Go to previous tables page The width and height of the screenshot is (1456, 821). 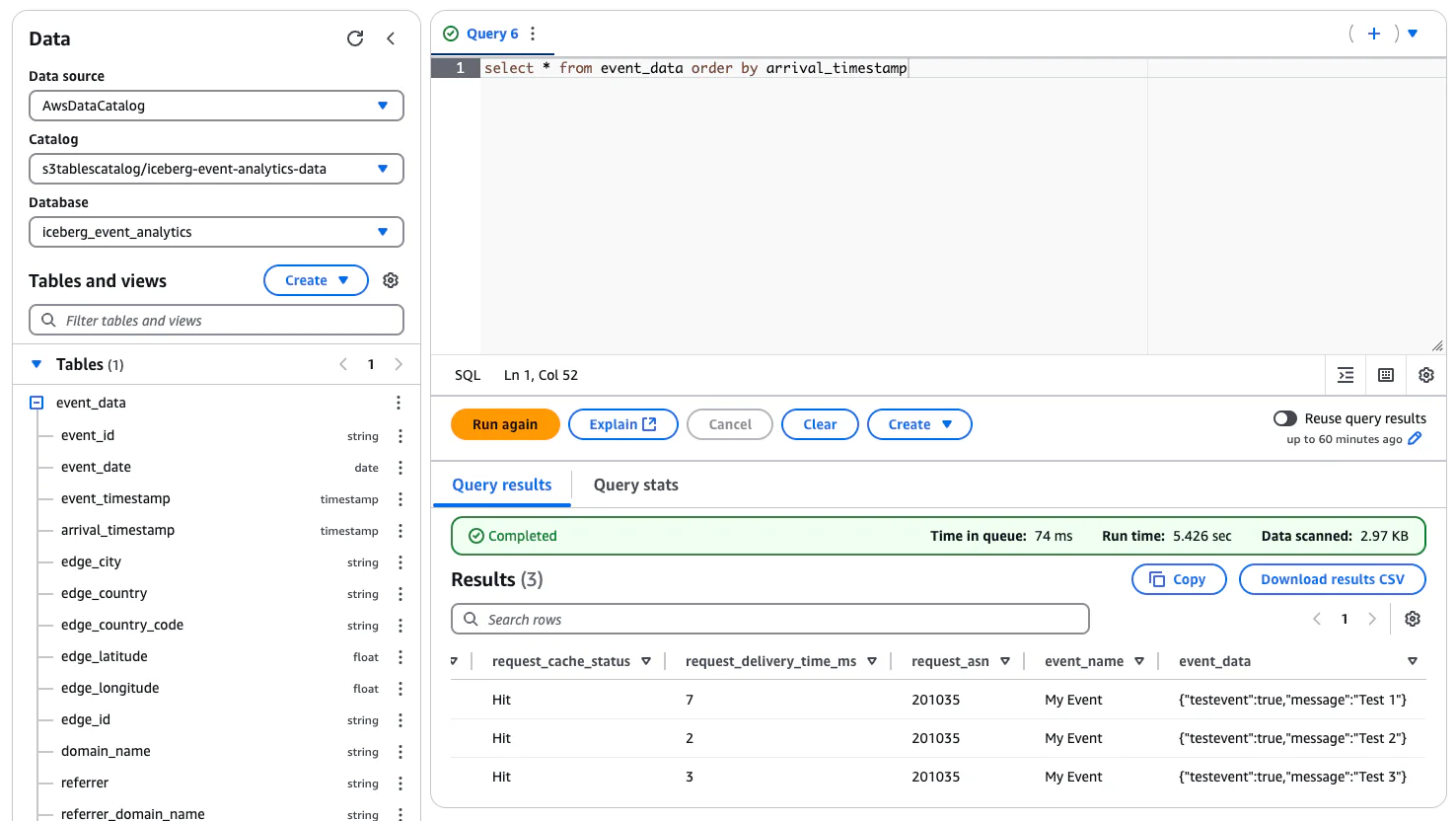[x=343, y=364]
